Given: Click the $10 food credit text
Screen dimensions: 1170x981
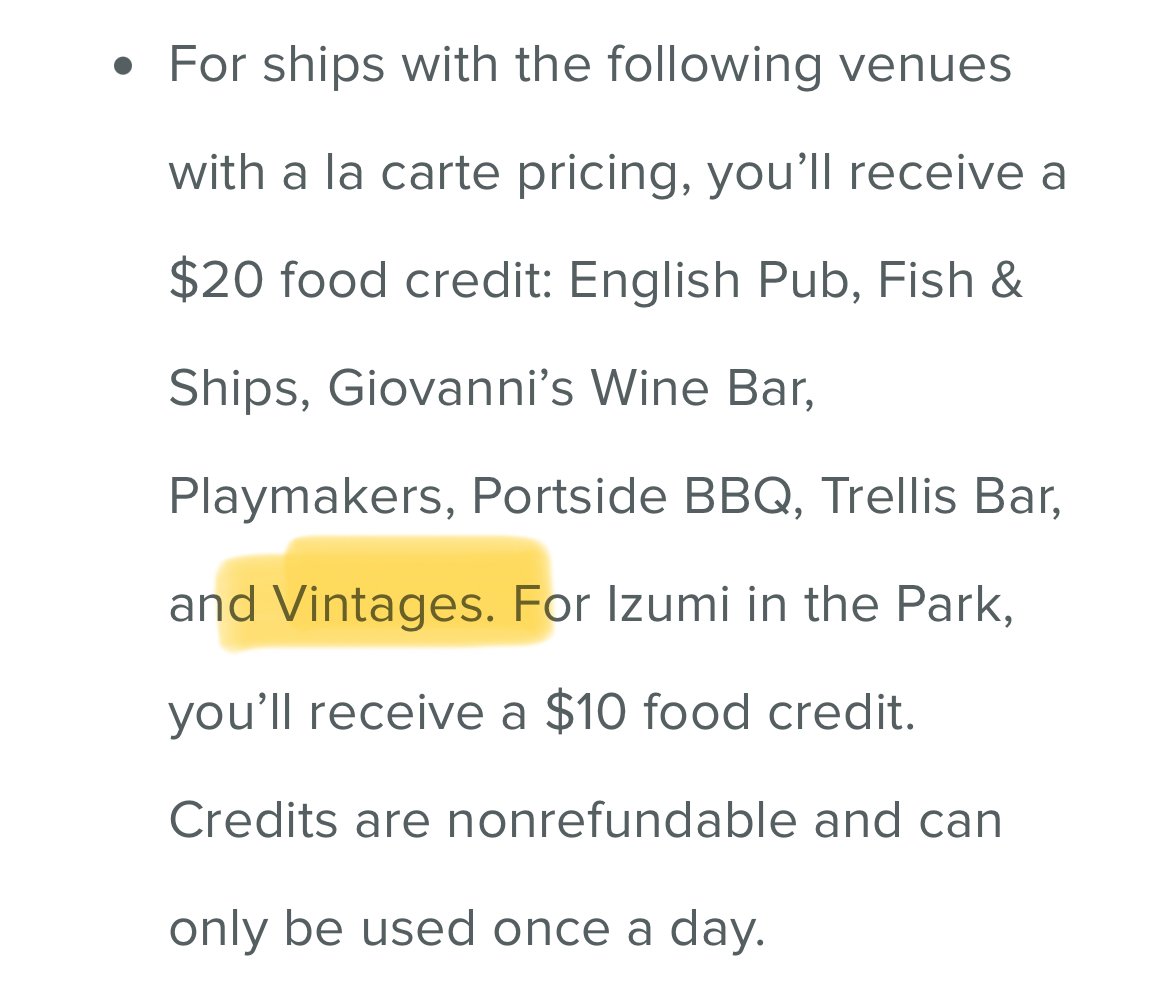Looking at the screenshot, I should click(x=730, y=712).
